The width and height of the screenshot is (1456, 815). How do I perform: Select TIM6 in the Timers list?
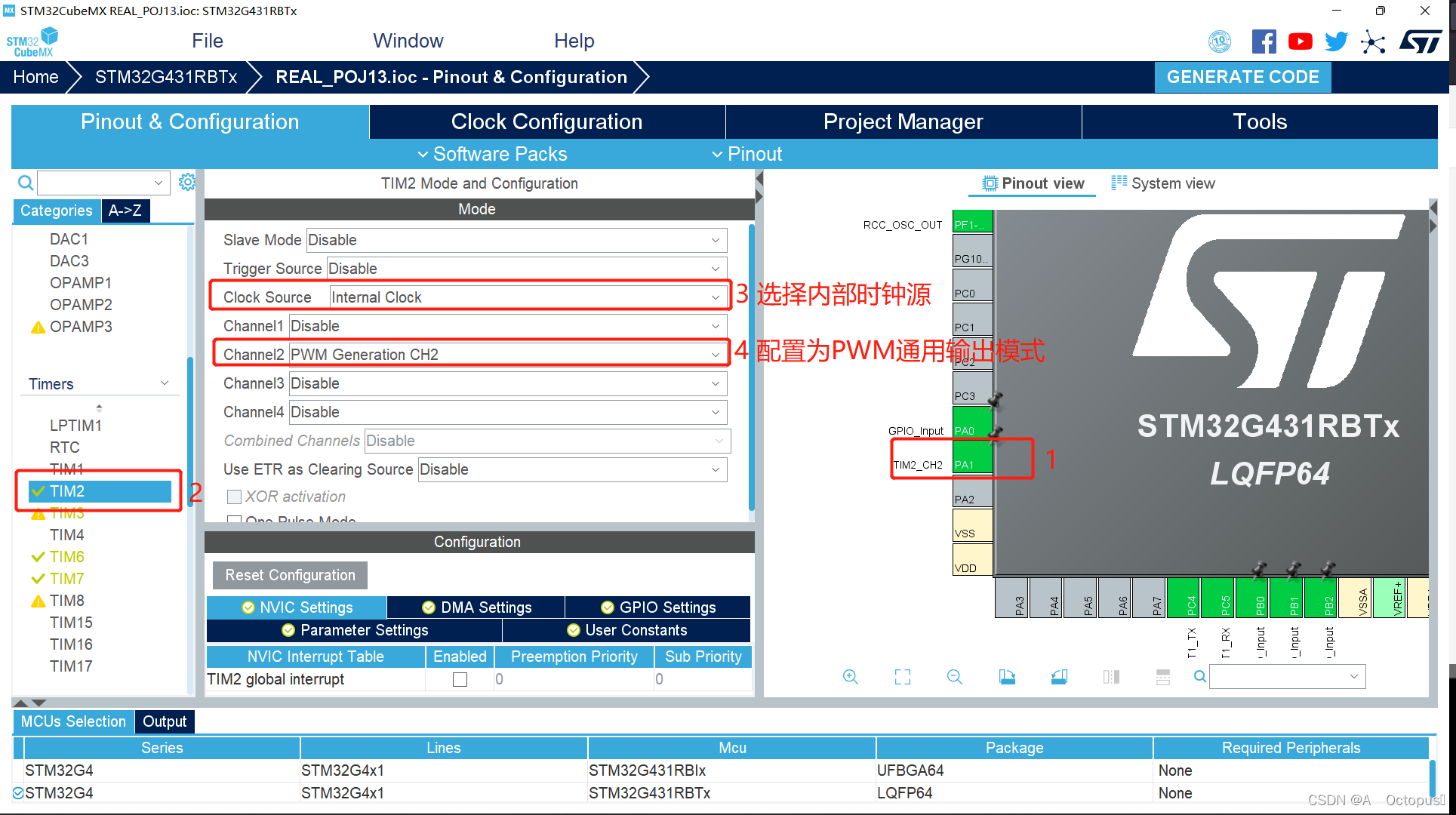tap(67, 557)
